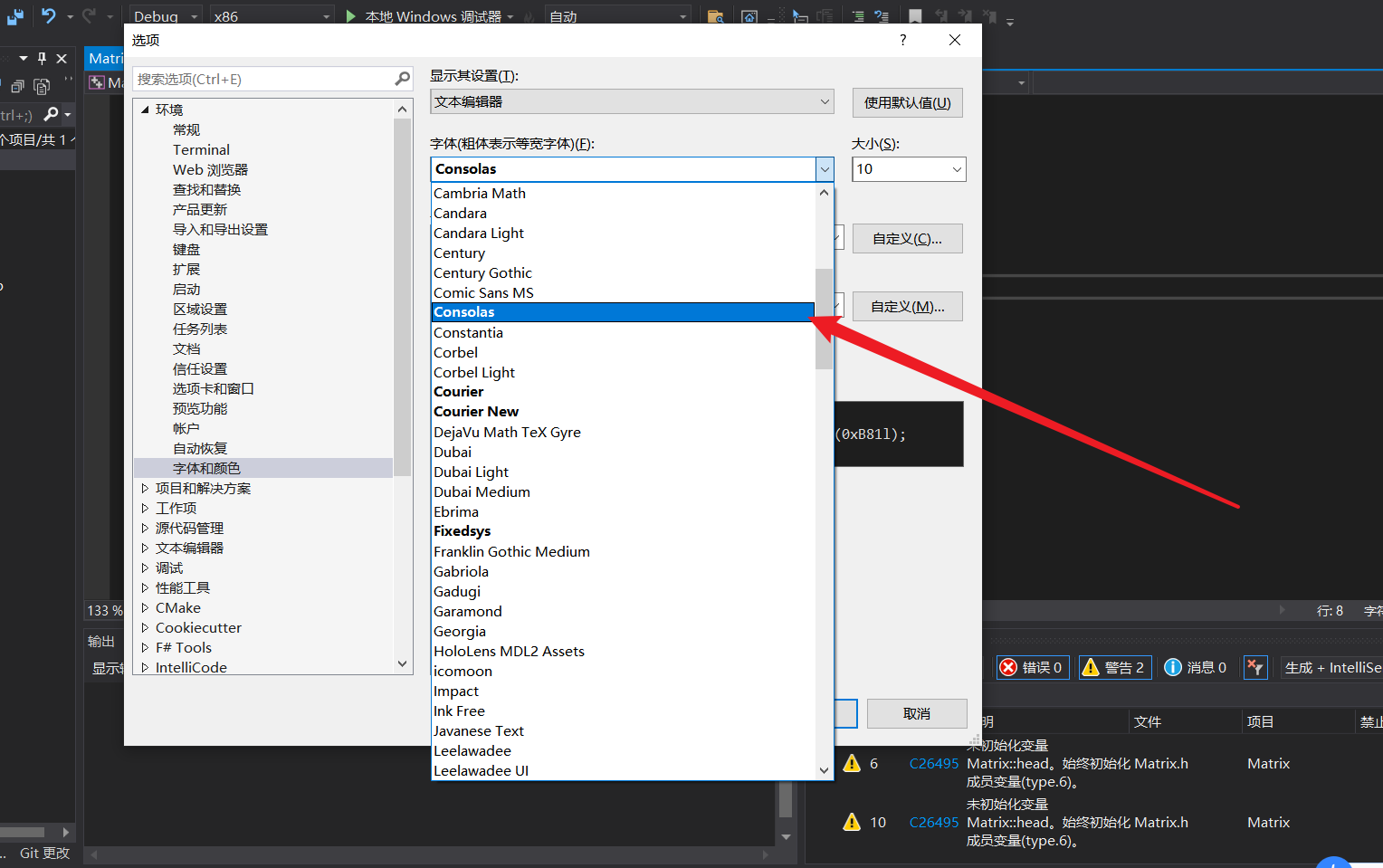Click the Undo icon in the toolbar
Screen dimensions: 1383x868
pos(49,15)
